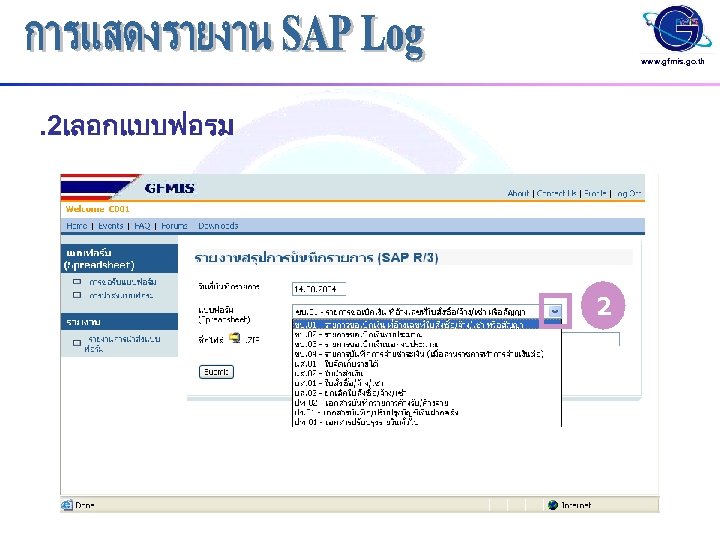Open the form type dropdown arrow
The height and width of the screenshot is (540, 720).
coord(555,311)
